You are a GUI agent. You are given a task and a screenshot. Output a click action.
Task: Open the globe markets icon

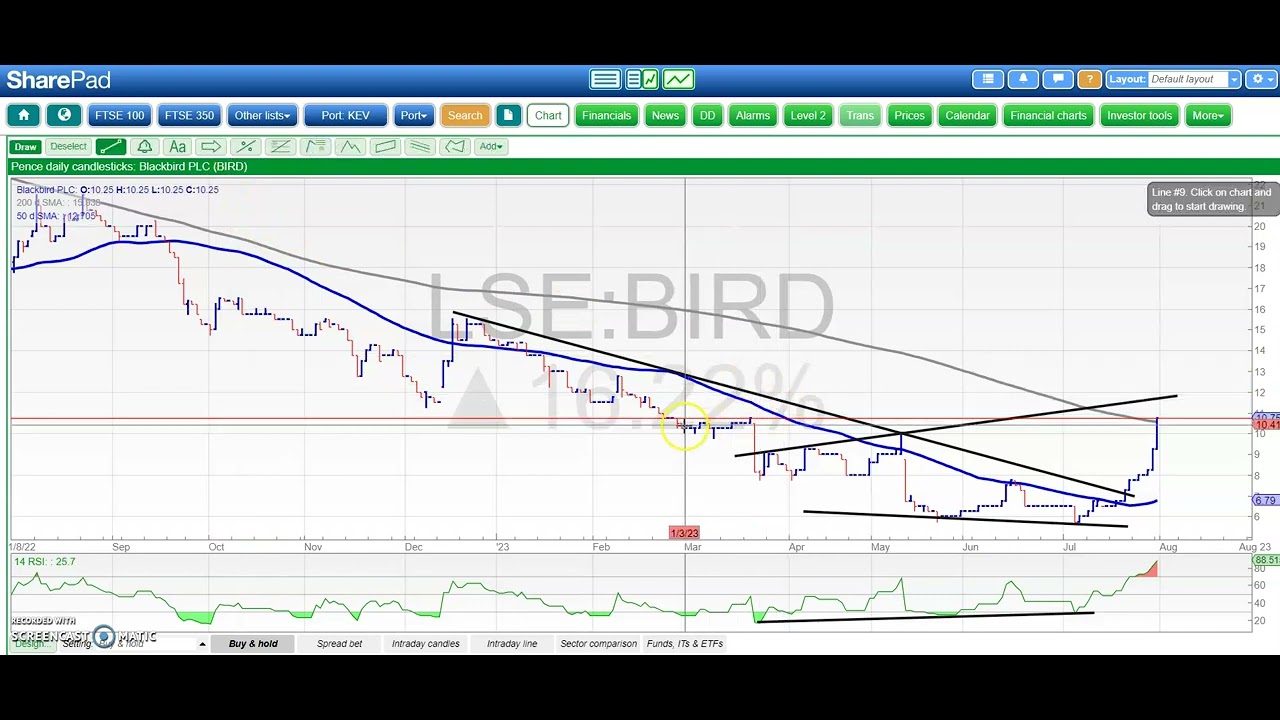coord(64,115)
